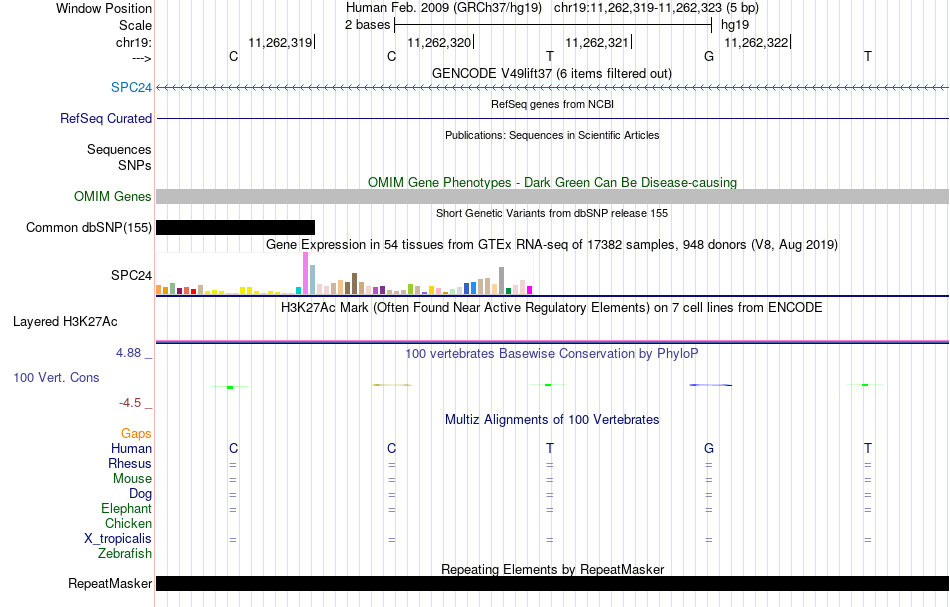The width and height of the screenshot is (950, 607).
Task: Select the Human species label
Action: coord(131,448)
